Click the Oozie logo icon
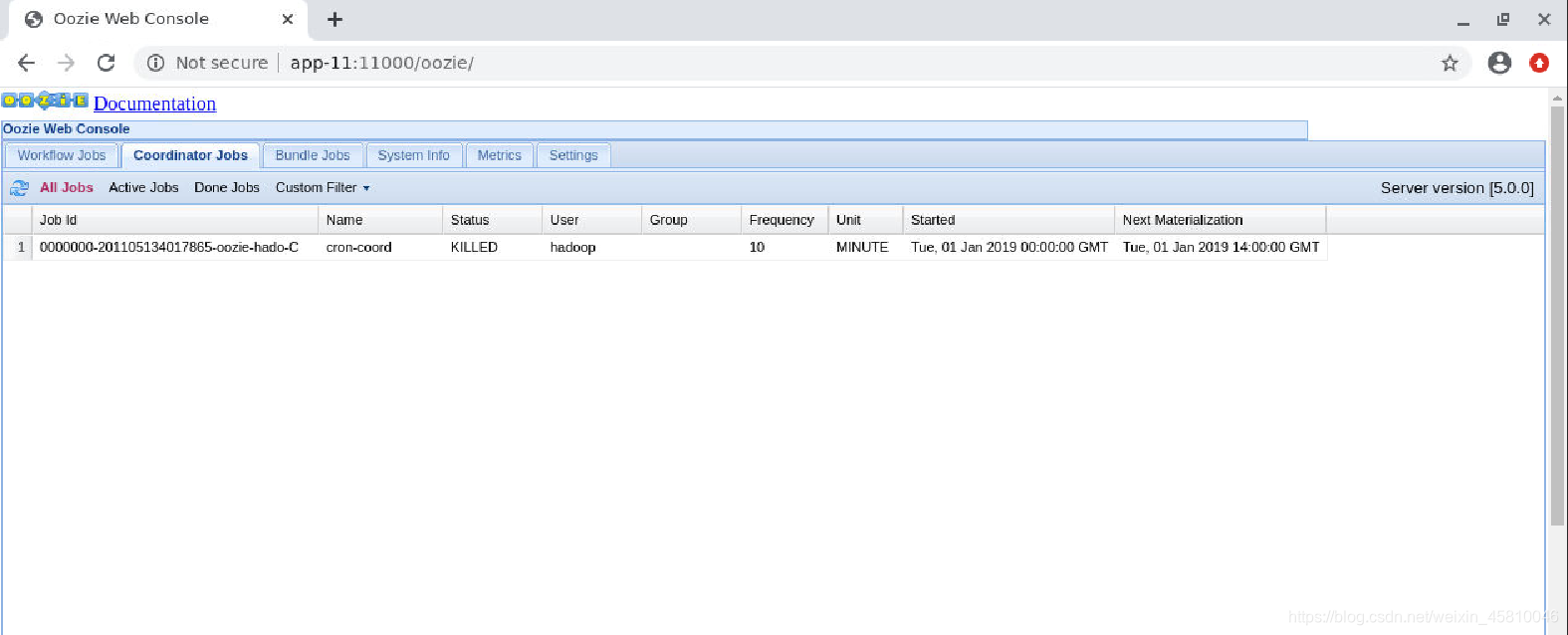Viewport: 1568px width, 635px height. tap(45, 101)
